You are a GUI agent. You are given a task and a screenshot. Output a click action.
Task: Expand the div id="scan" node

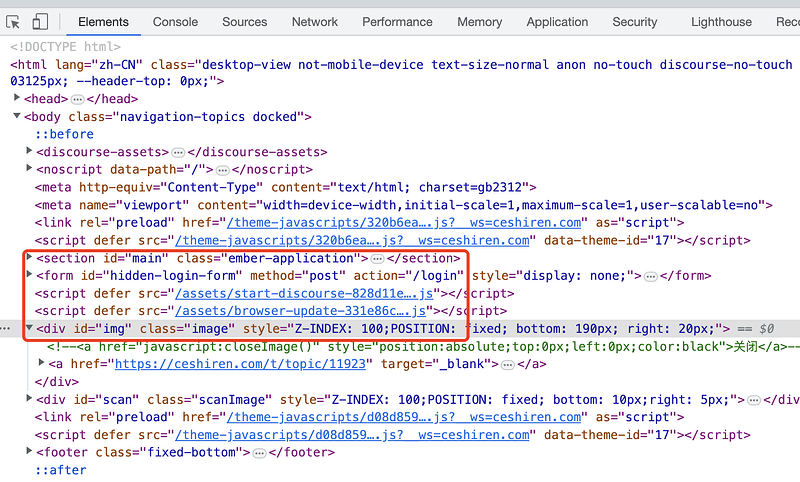29,398
